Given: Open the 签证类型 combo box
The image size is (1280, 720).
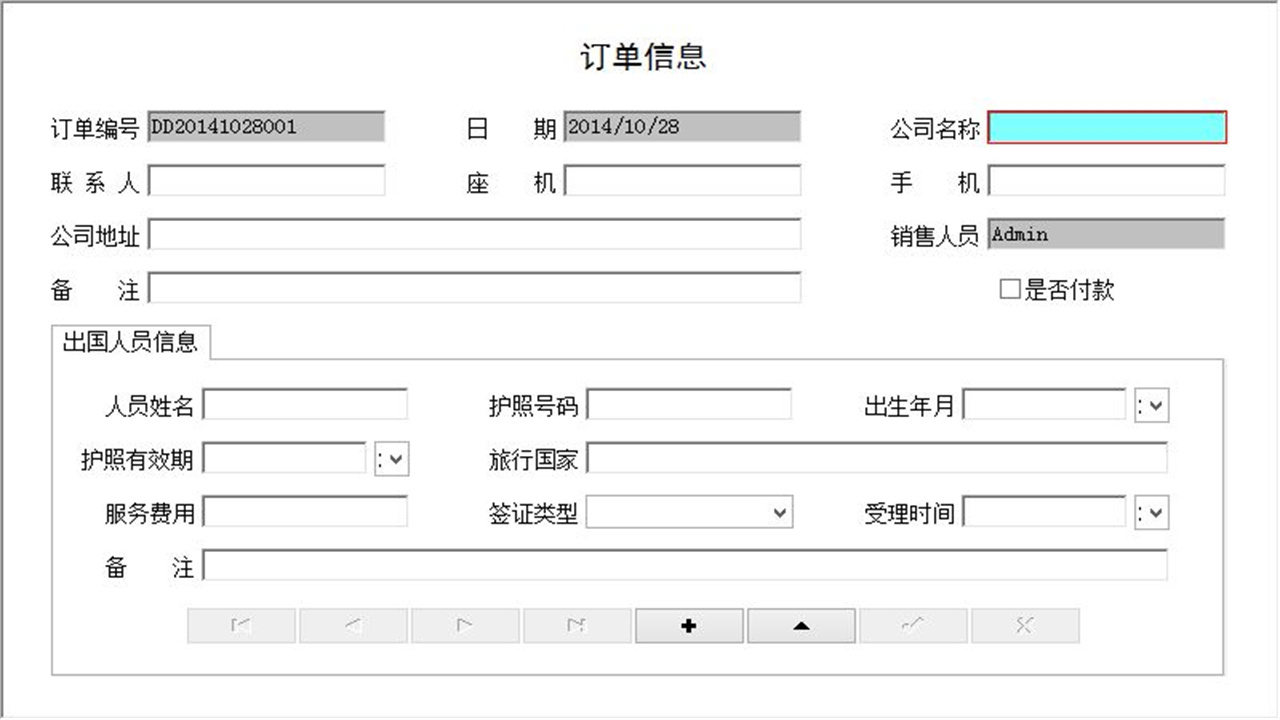Looking at the screenshot, I should tap(781, 512).
